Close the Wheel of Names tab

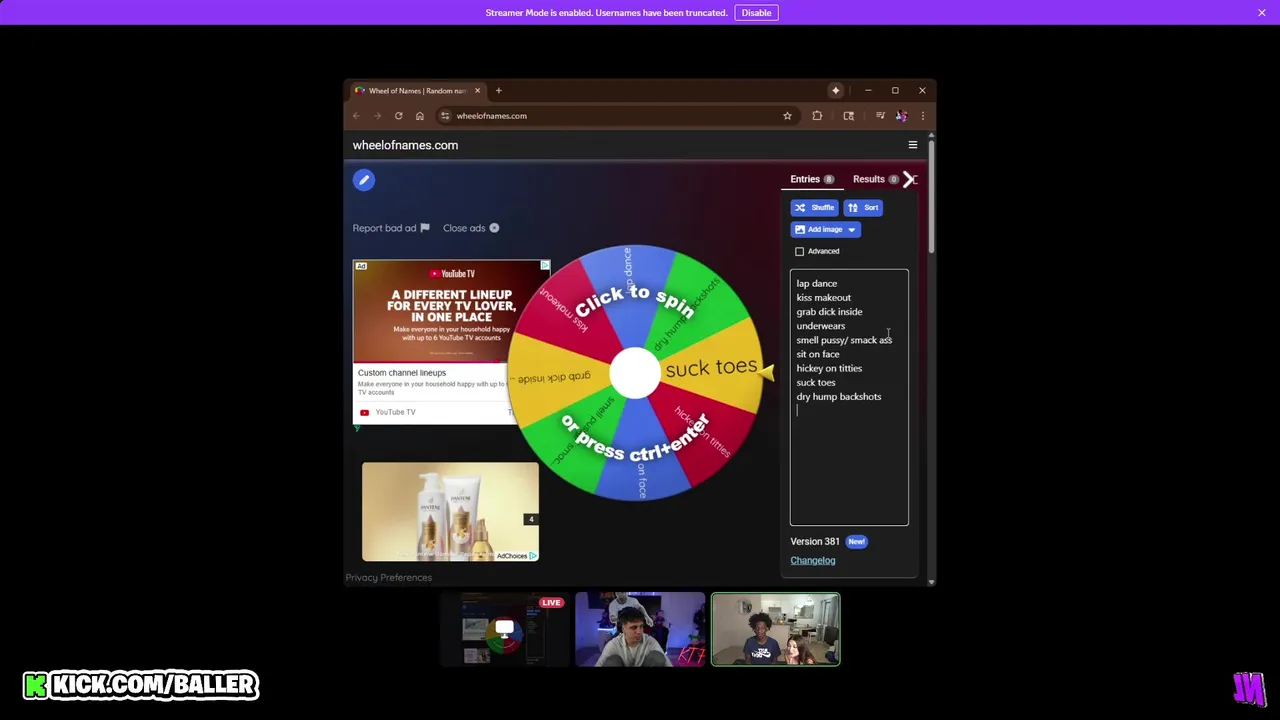click(477, 91)
